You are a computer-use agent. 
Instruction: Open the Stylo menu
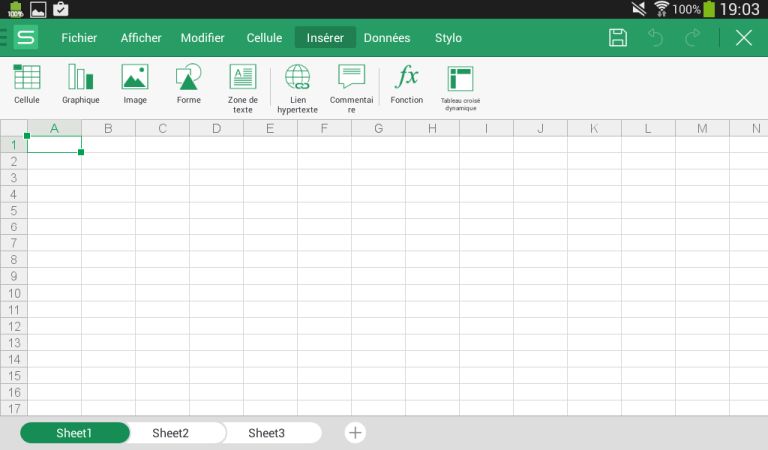click(448, 38)
